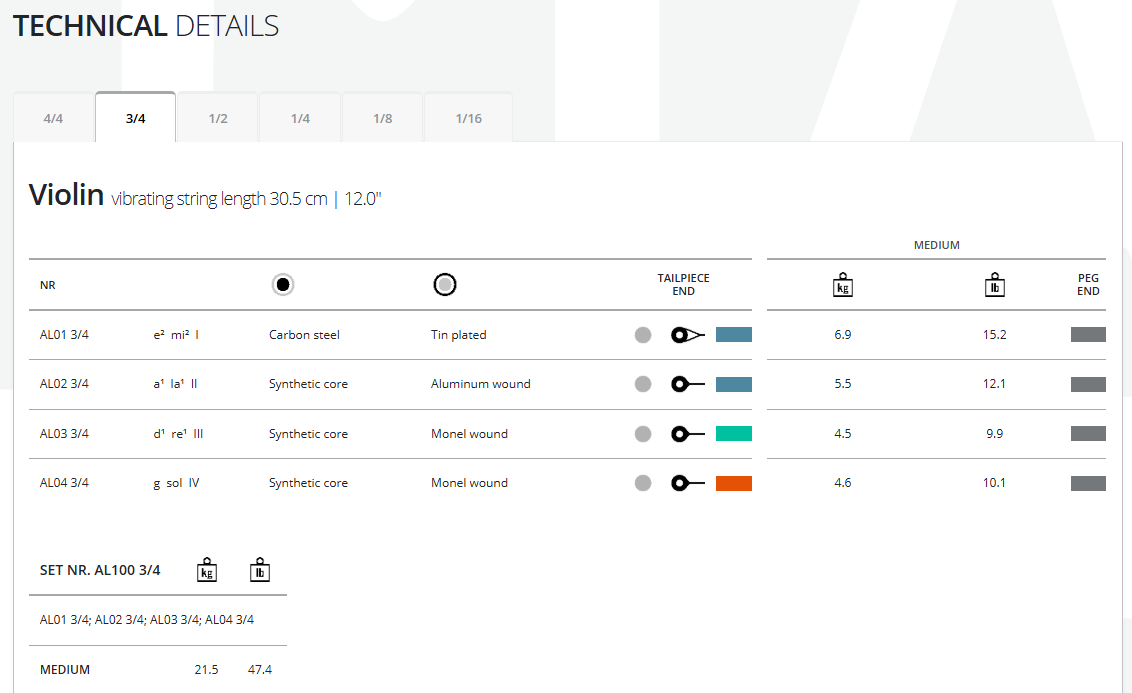Click the 'Tin plated' cell

[x=458, y=335]
